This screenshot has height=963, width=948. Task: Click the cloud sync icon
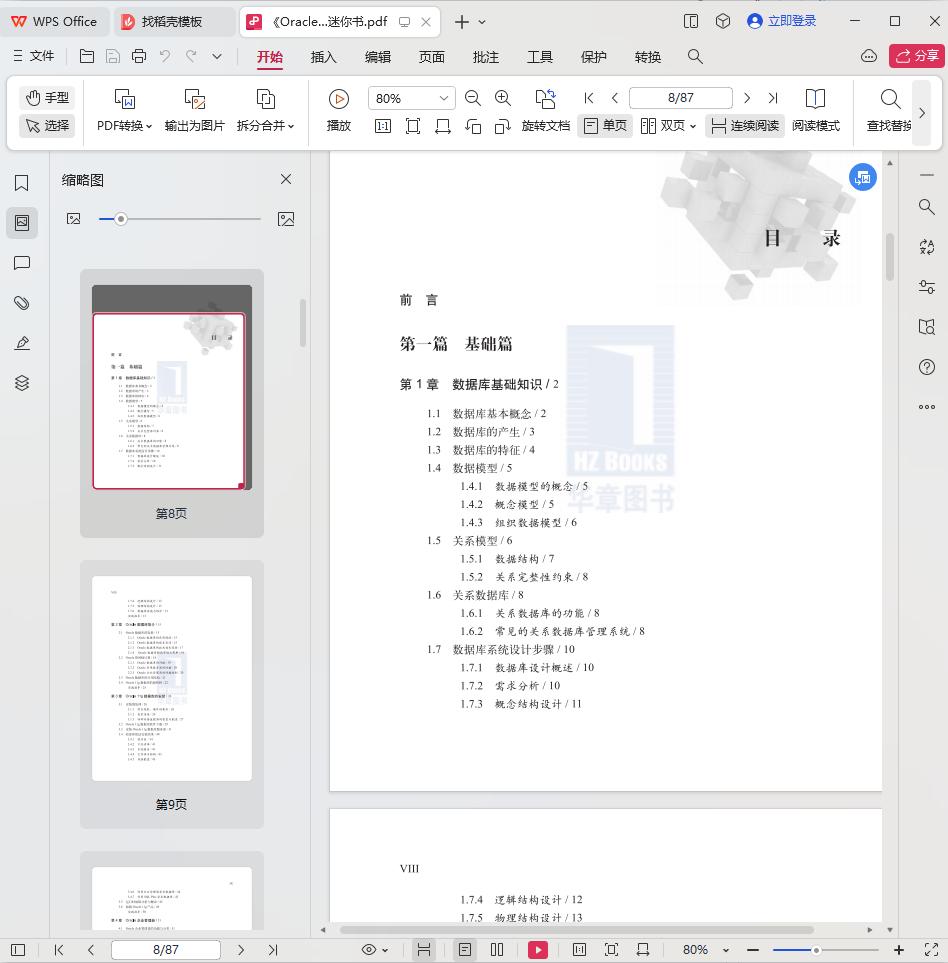[869, 57]
